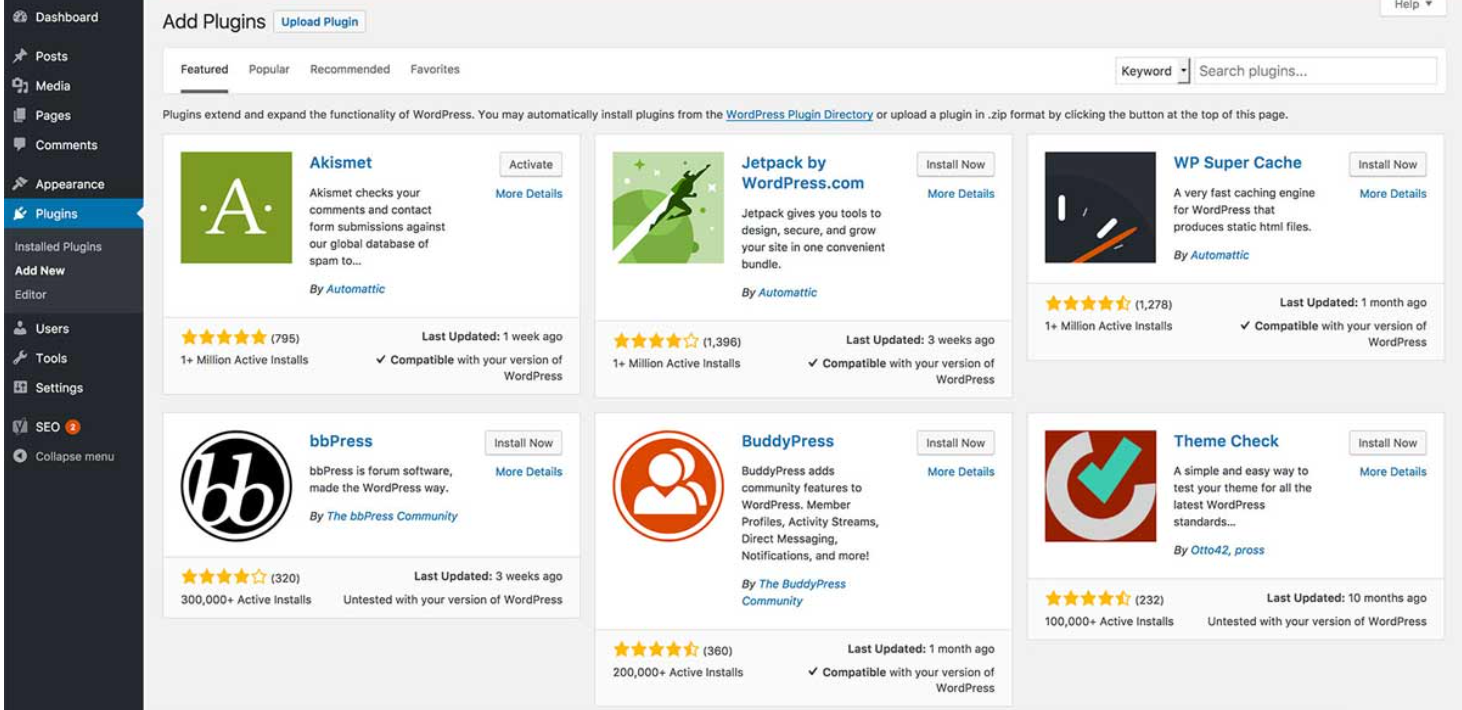Click the WP Super Cache plugin icon
This screenshot has width=1462, height=710.
(1100, 208)
